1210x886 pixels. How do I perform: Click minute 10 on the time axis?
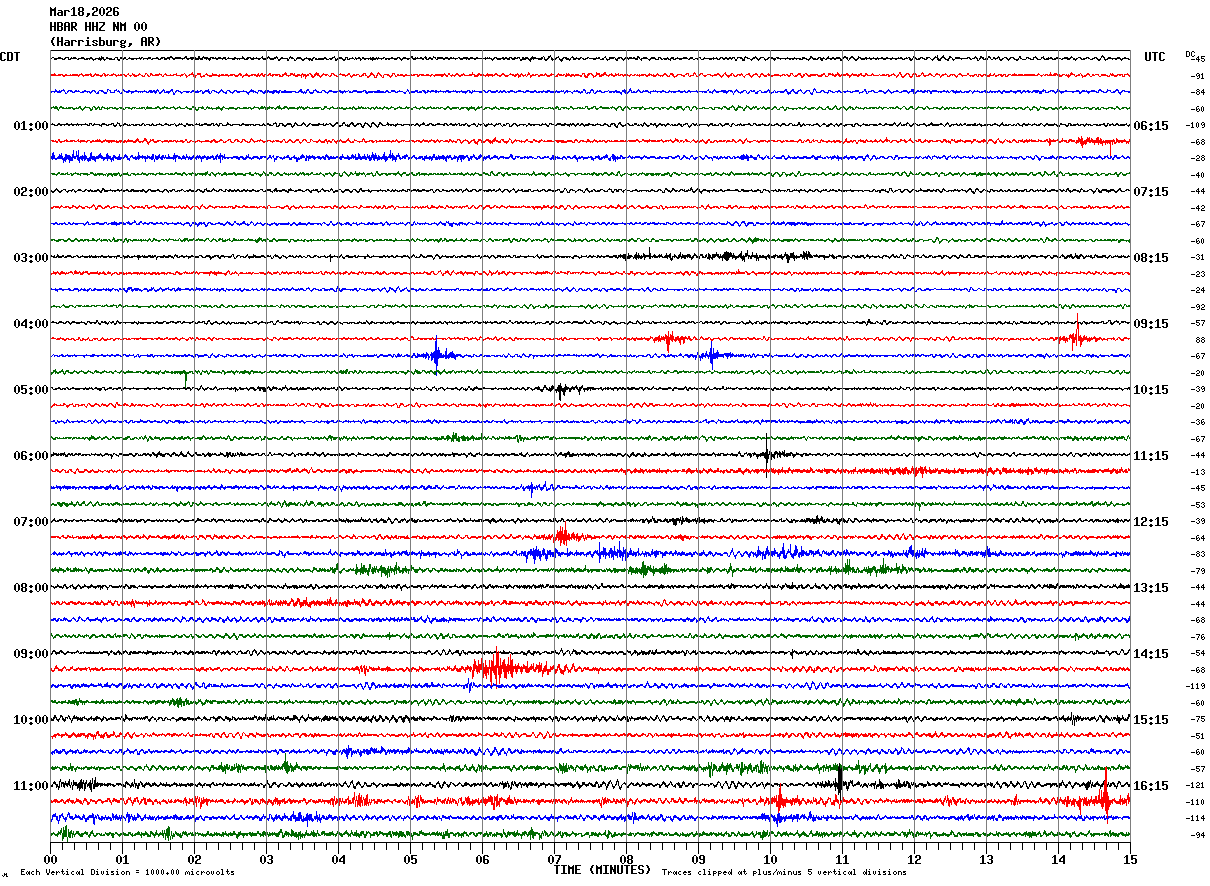point(770,859)
